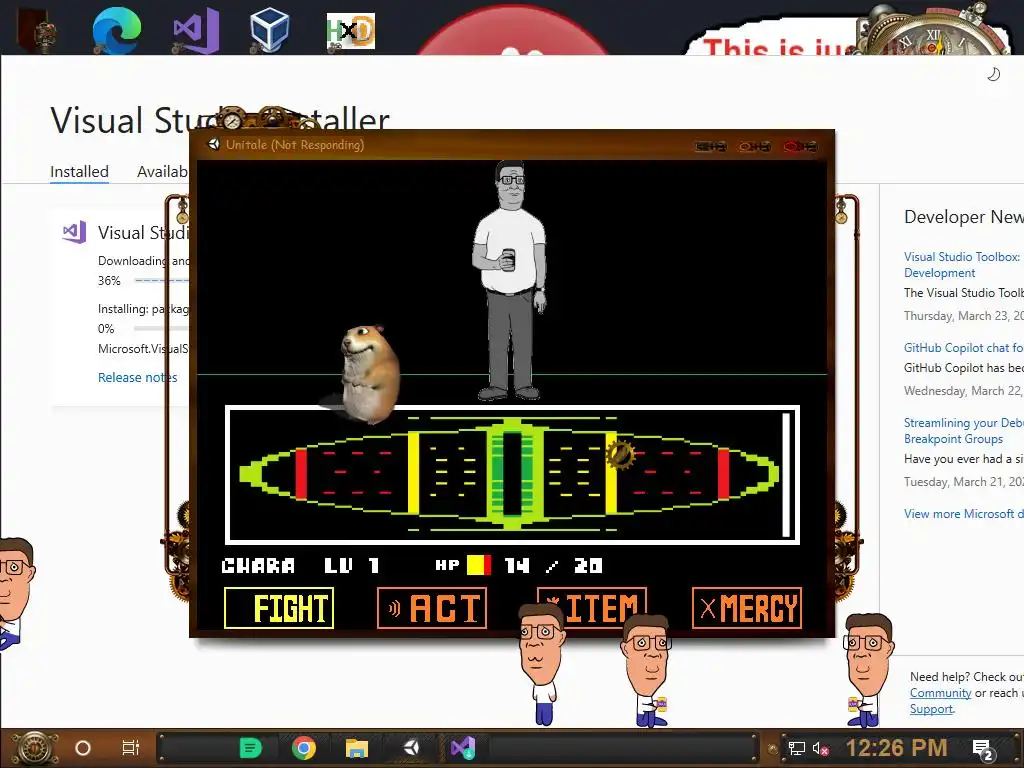Click the Visual Studio product logo in Installer
This screenshot has height=768, width=1024.
coord(74,232)
